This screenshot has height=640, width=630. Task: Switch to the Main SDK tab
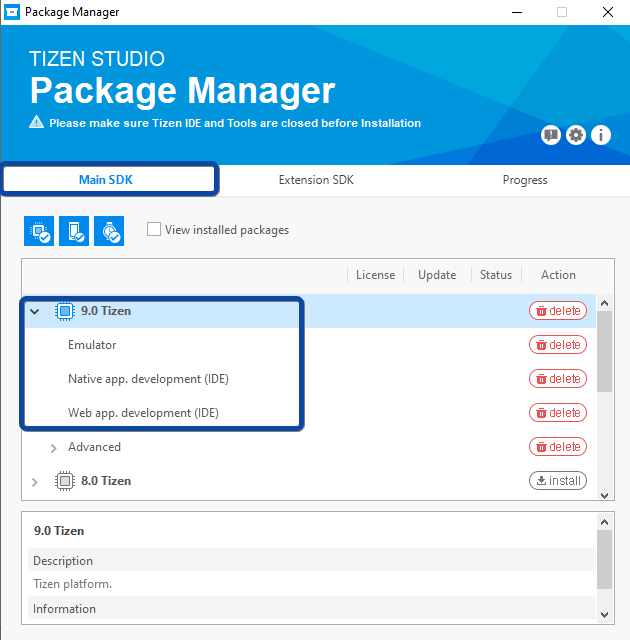click(106, 180)
